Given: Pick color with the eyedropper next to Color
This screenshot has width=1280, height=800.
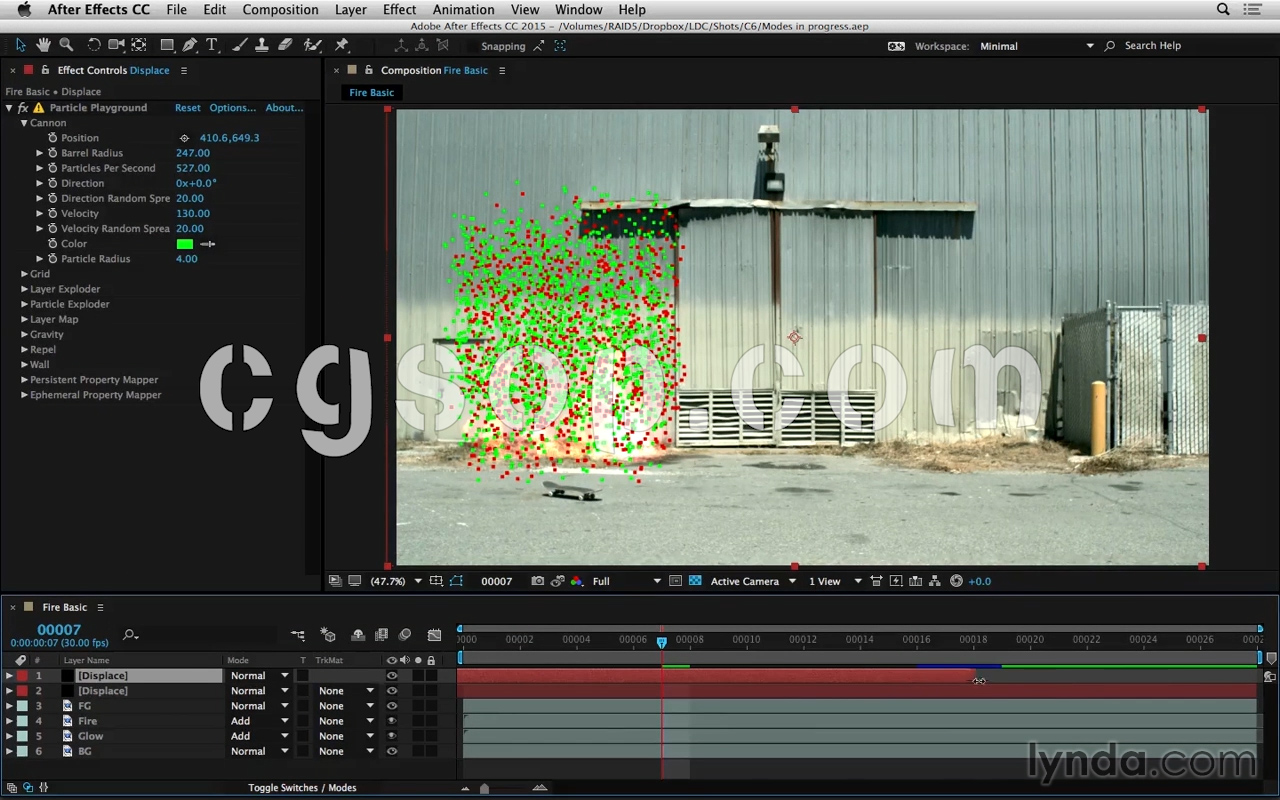Looking at the screenshot, I should coord(208,244).
